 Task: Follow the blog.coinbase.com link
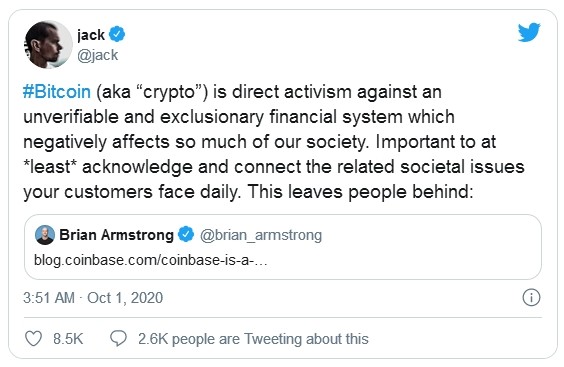tap(151, 260)
